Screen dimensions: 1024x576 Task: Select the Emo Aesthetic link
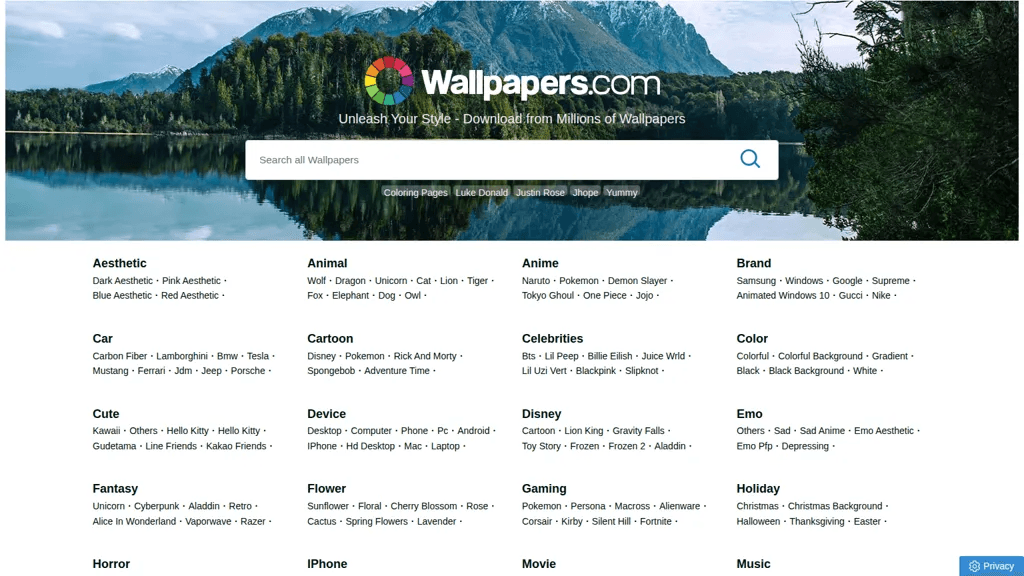coord(884,431)
